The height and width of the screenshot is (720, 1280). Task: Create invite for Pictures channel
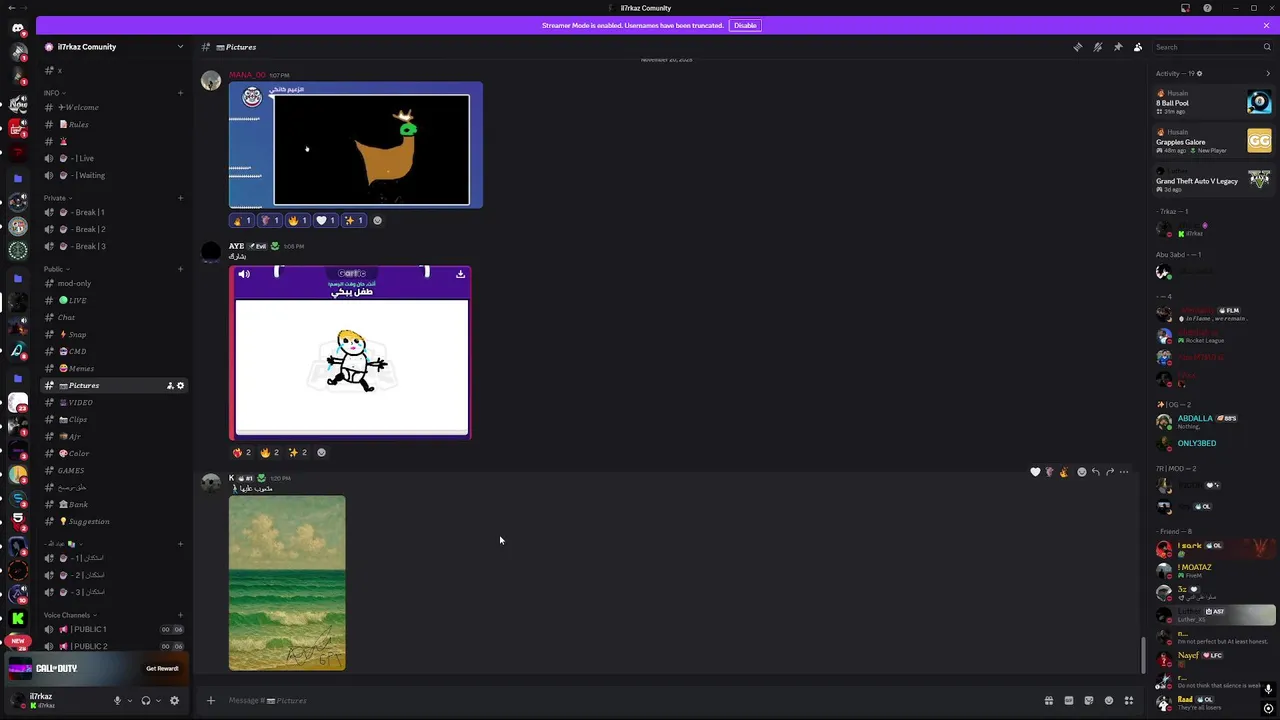(x=170, y=385)
